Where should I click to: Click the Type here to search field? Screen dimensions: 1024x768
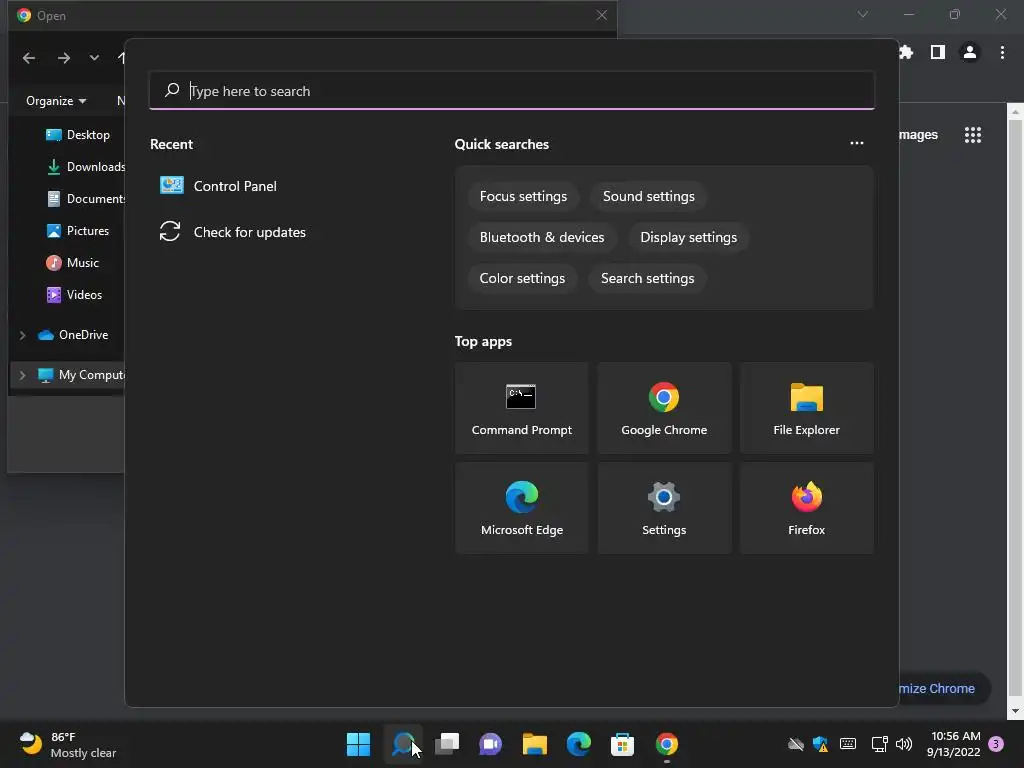[512, 91]
